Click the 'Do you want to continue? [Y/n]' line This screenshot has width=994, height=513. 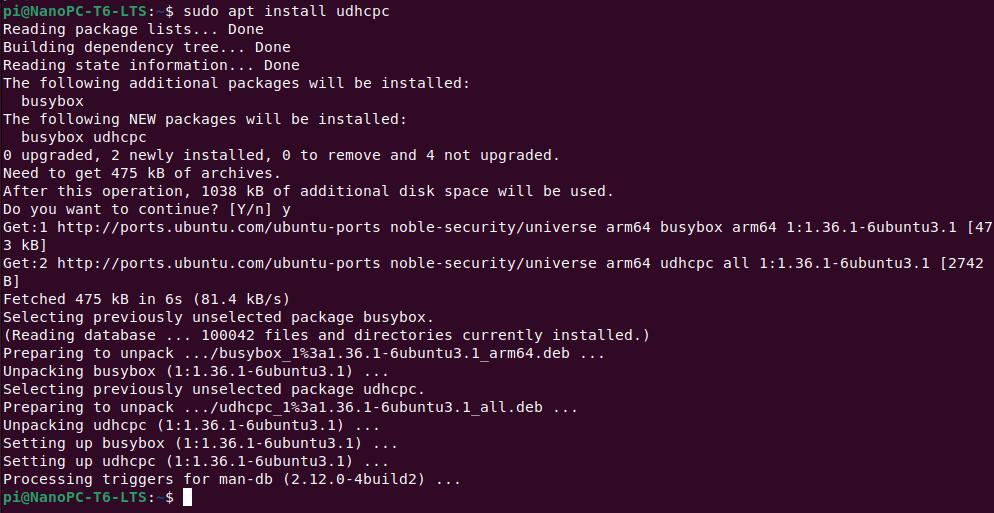[x=147, y=209]
